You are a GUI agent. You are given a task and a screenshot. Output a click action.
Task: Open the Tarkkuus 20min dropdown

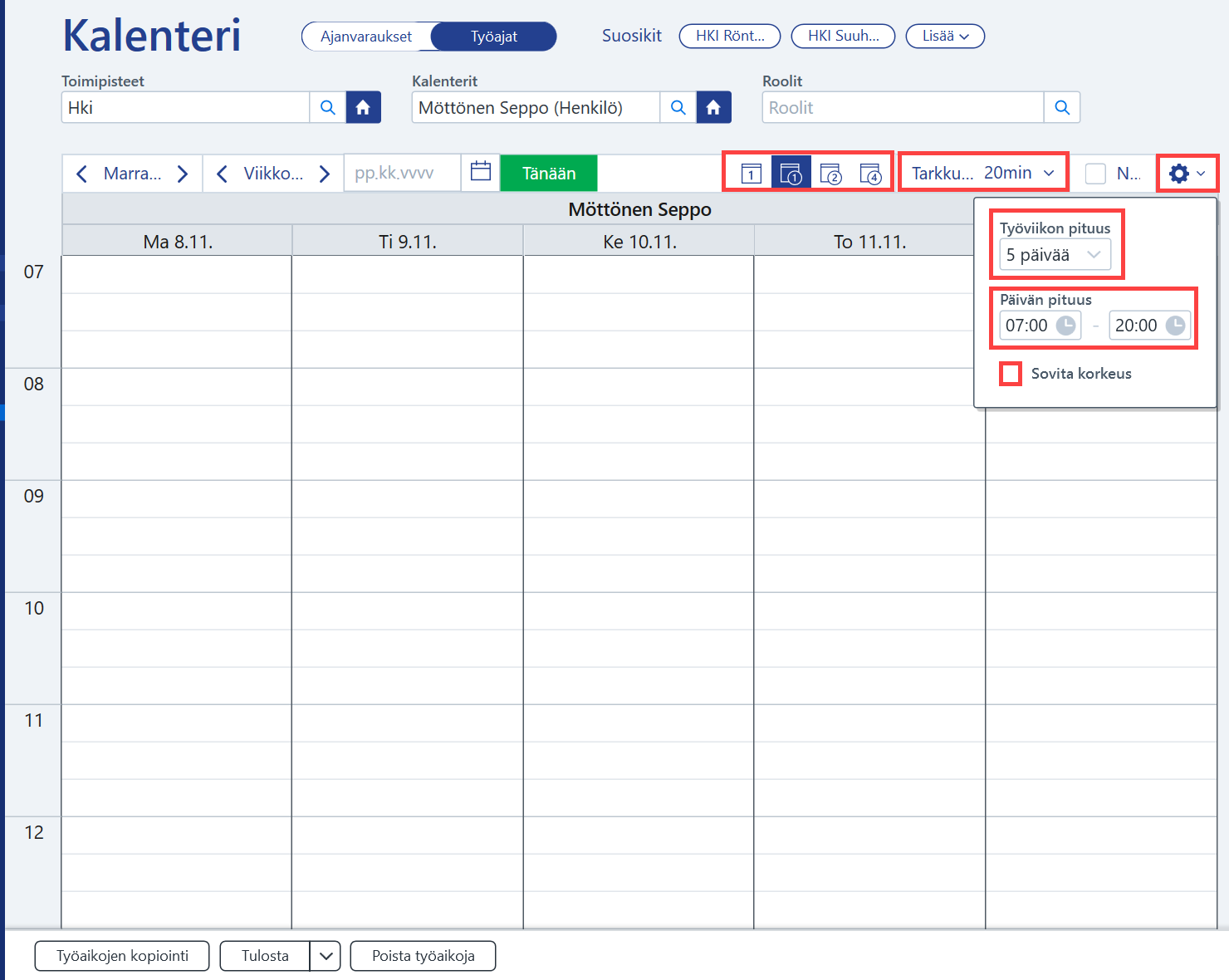click(x=983, y=173)
